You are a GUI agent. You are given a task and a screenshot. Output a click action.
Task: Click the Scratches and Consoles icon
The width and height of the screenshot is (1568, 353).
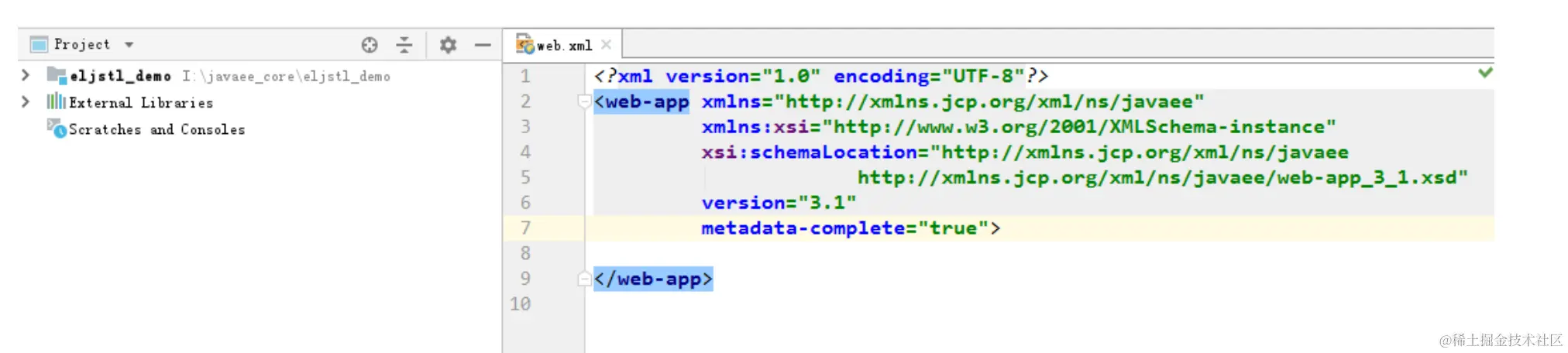pyautogui.click(x=57, y=128)
